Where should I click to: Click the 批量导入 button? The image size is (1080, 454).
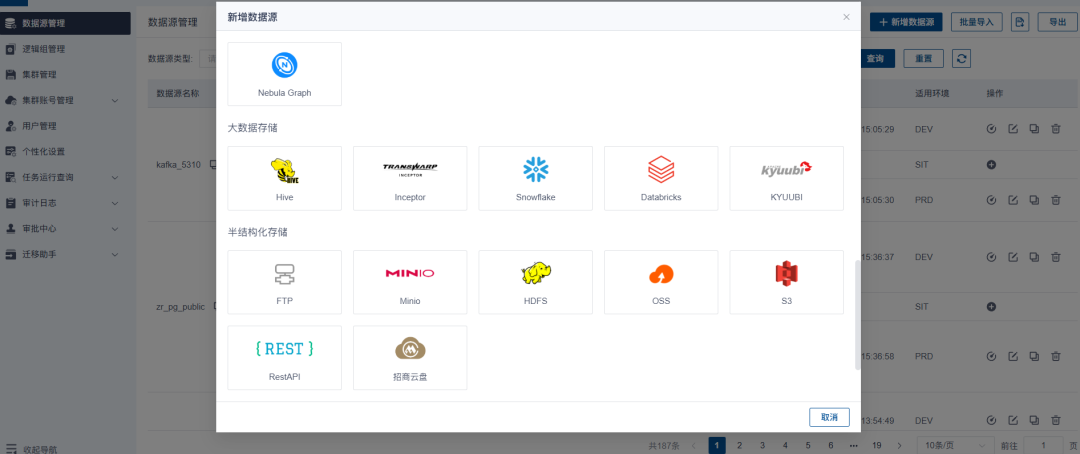(x=976, y=22)
